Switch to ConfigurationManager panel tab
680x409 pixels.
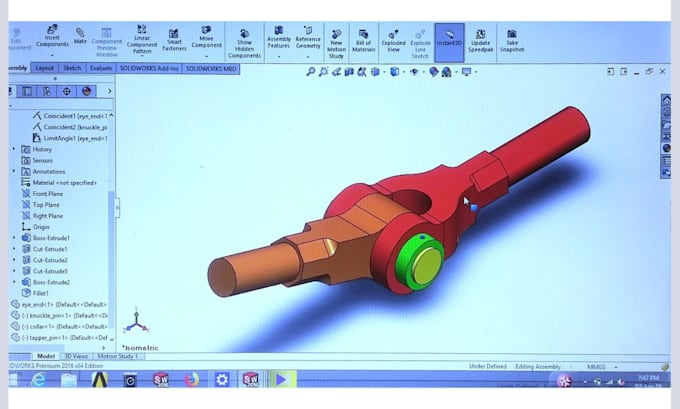click(x=46, y=91)
